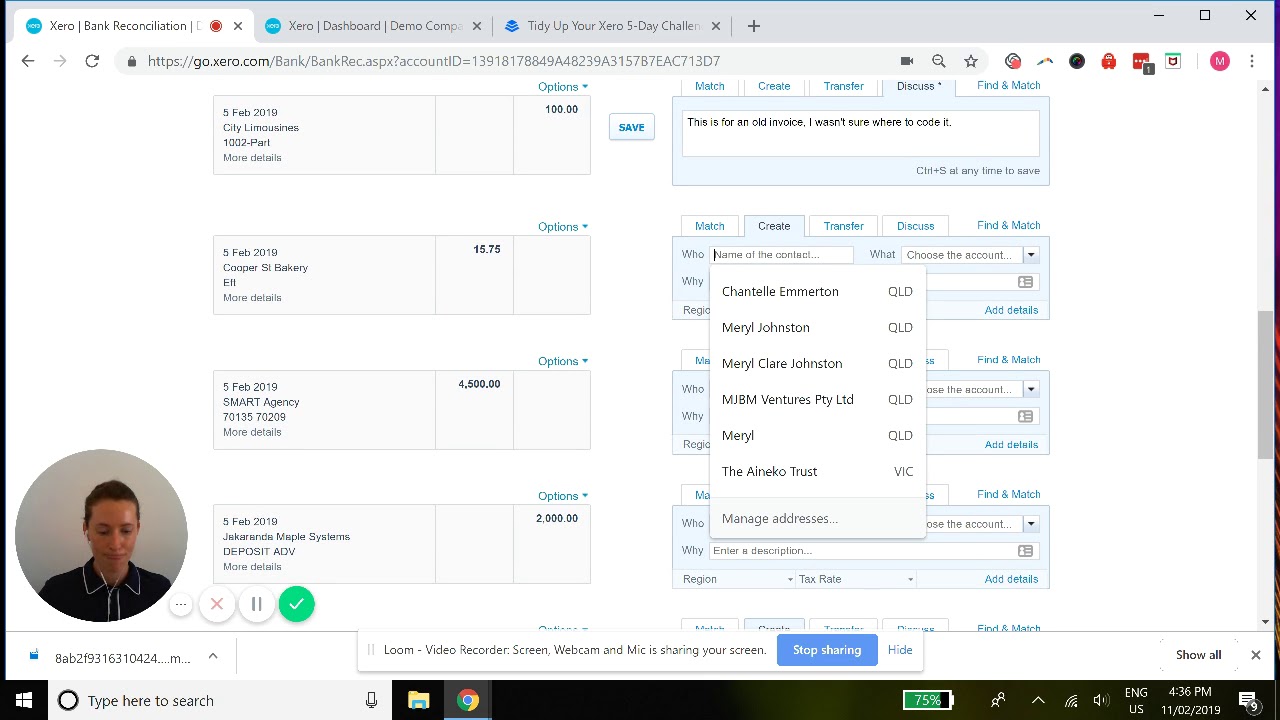Open Loom more options ellipsis
The image size is (1280, 720).
[x=181, y=604]
